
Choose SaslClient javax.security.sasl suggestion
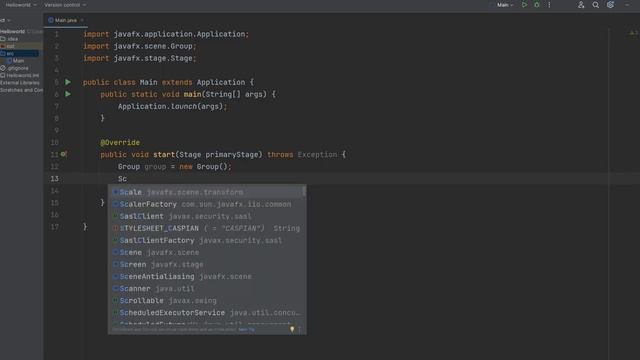point(207,216)
